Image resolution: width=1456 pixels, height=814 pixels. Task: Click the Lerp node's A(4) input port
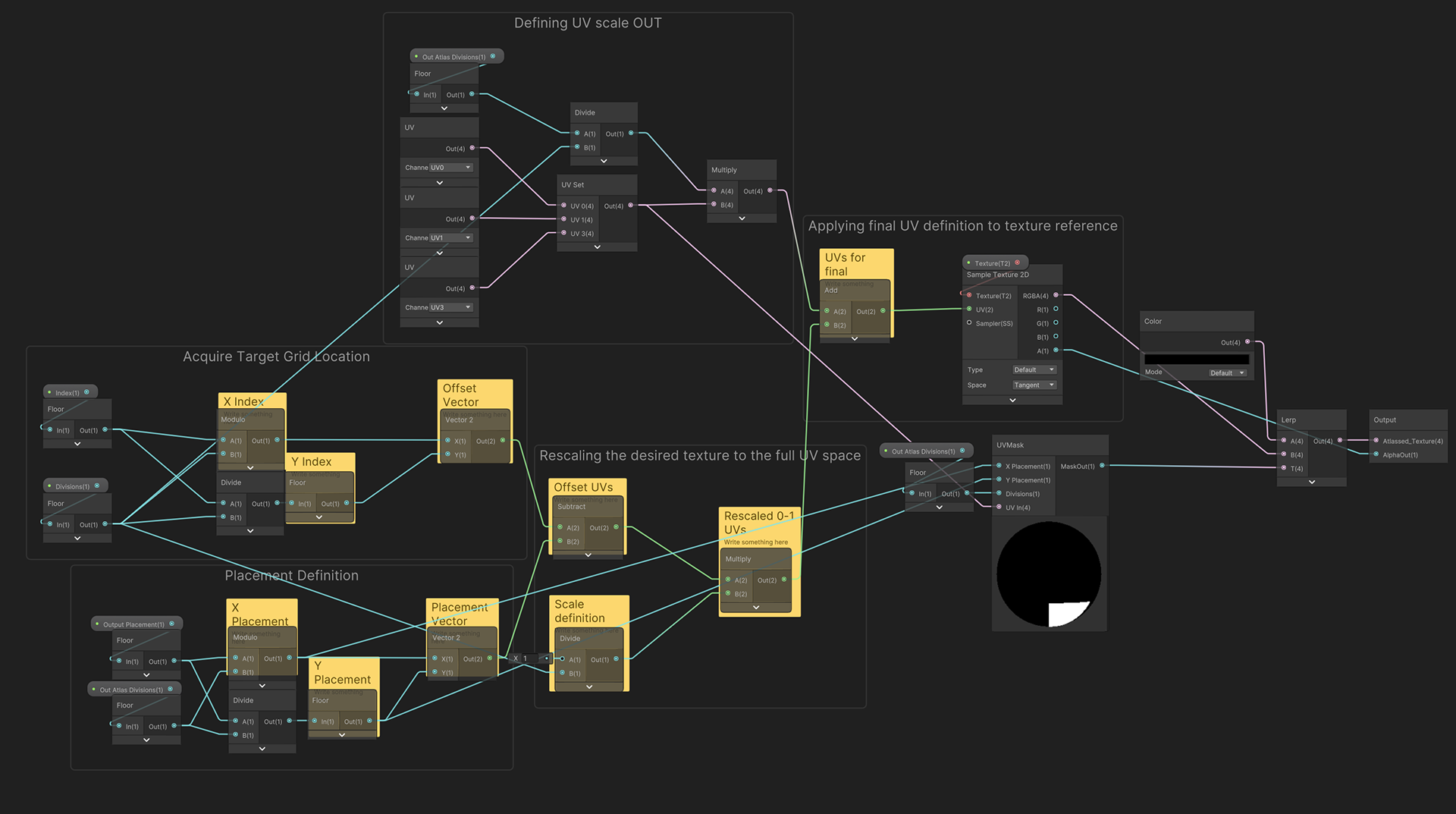pos(1284,441)
